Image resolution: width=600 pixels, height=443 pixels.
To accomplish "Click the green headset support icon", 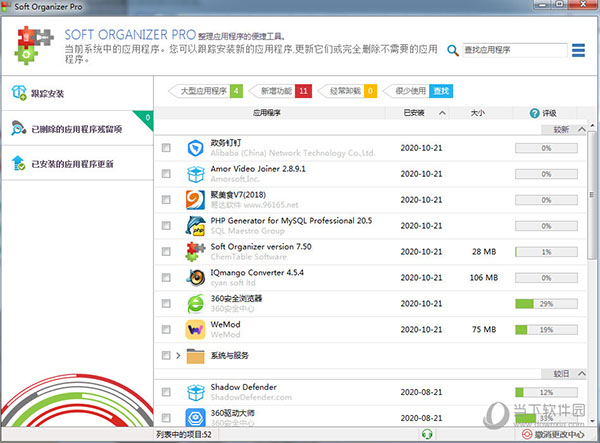I will pyautogui.click(x=427, y=434).
